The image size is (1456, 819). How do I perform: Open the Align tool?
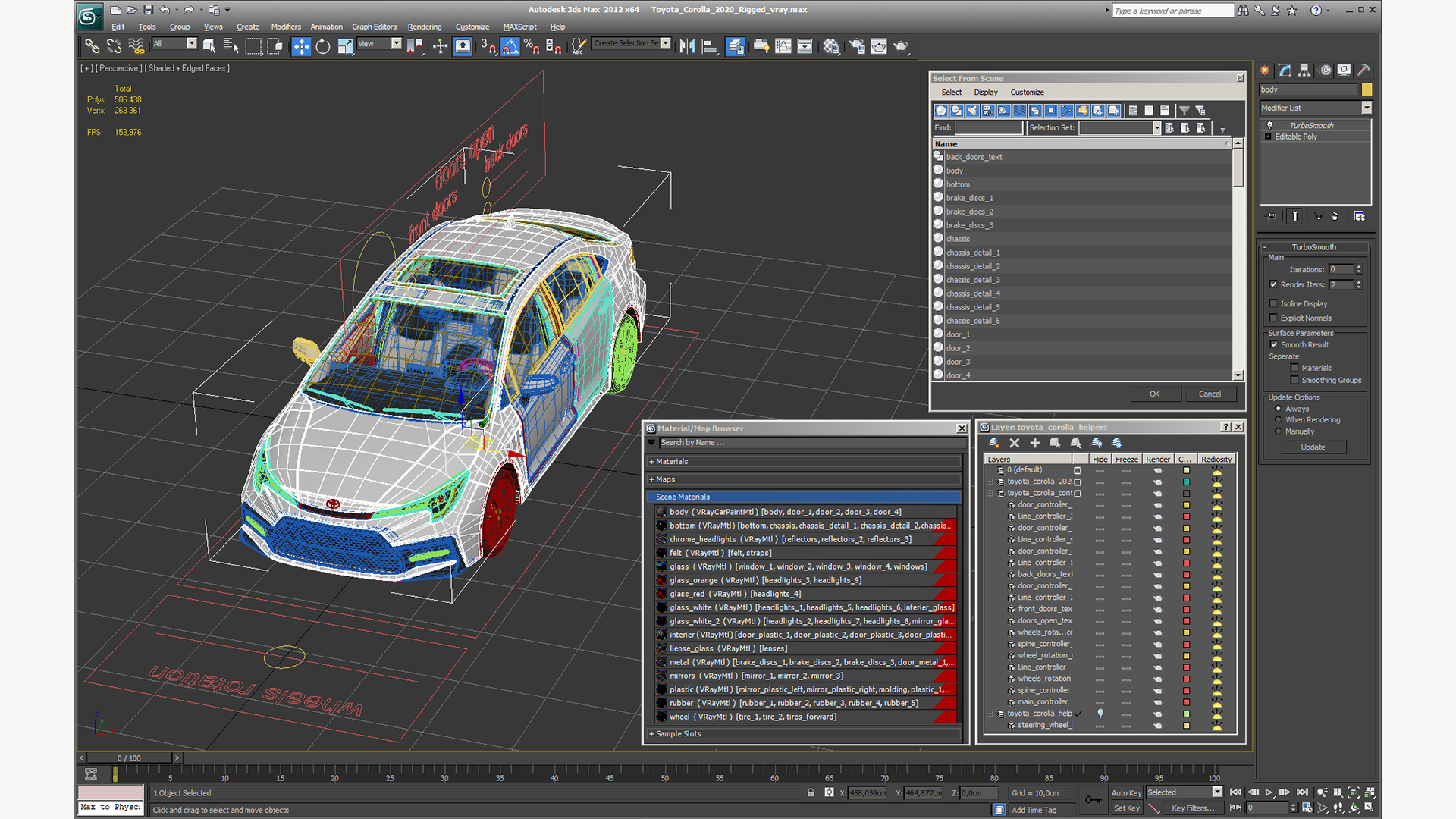(709, 46)
